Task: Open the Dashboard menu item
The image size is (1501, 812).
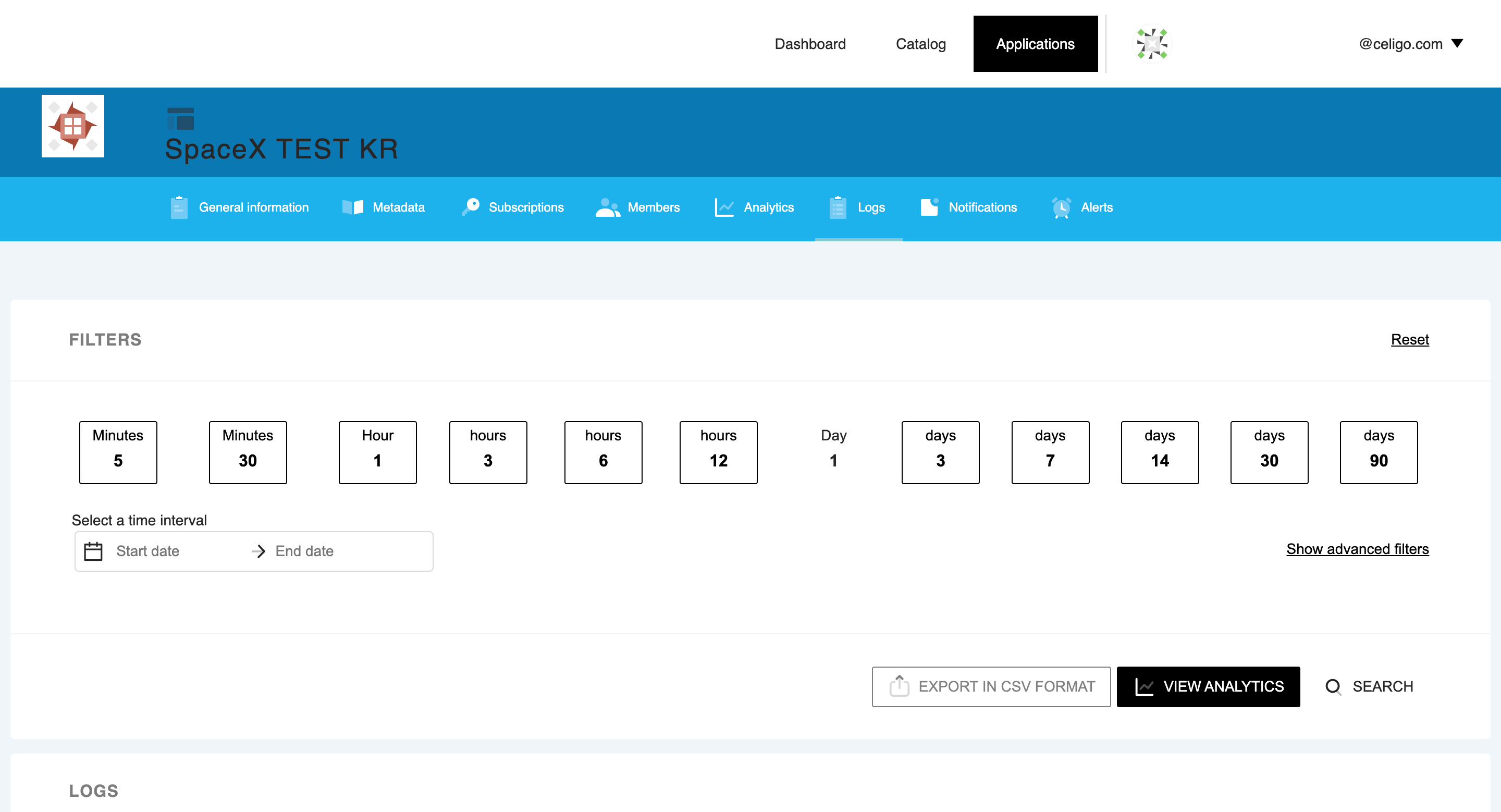Action: (x=810, y=44)
